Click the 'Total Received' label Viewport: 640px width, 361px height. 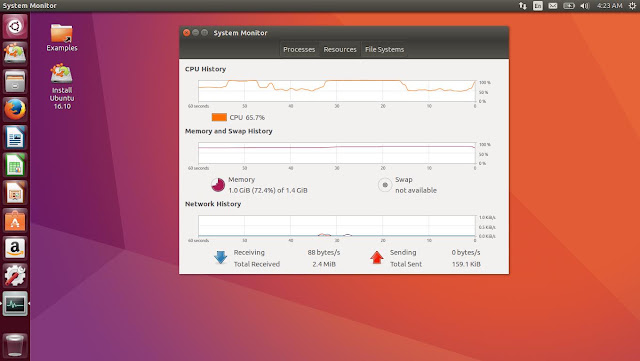click(x=256, y=264)
